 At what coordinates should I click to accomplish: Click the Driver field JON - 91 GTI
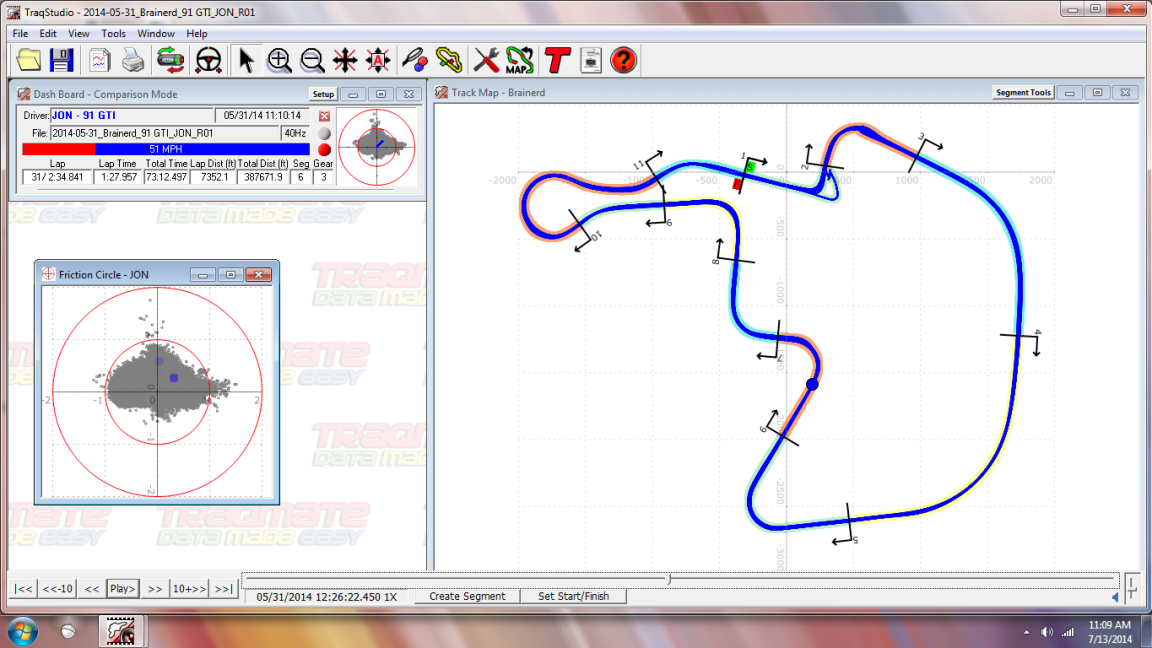132,115
